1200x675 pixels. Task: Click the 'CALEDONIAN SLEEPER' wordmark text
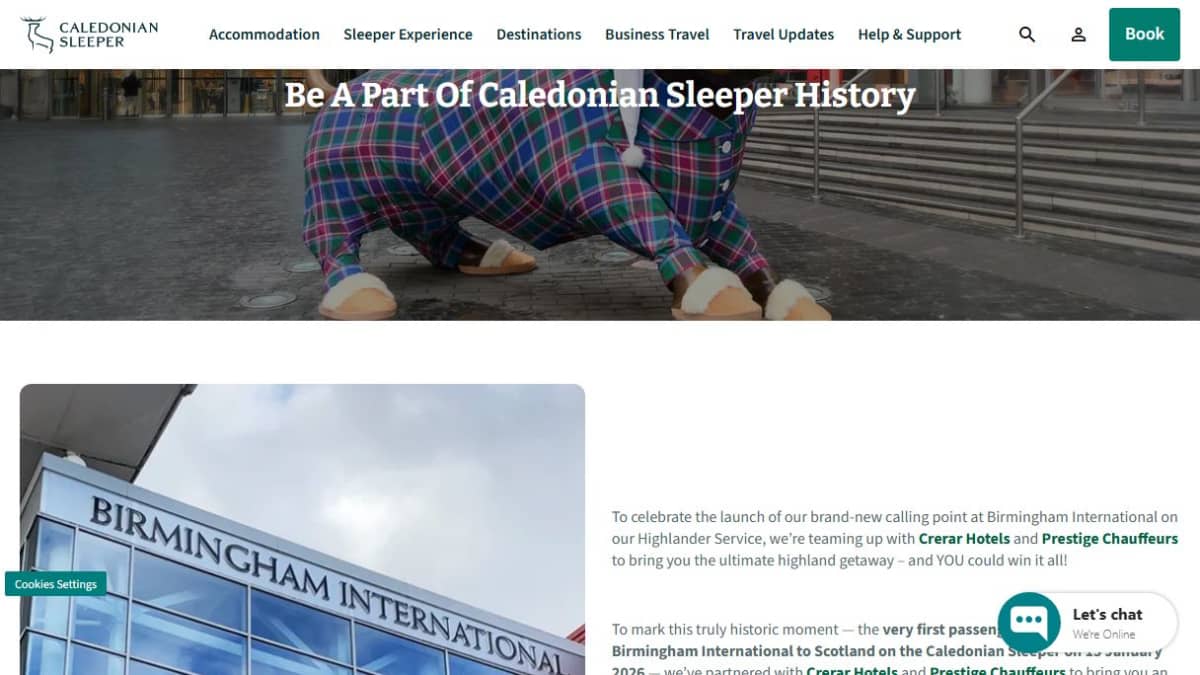point(108,35)
